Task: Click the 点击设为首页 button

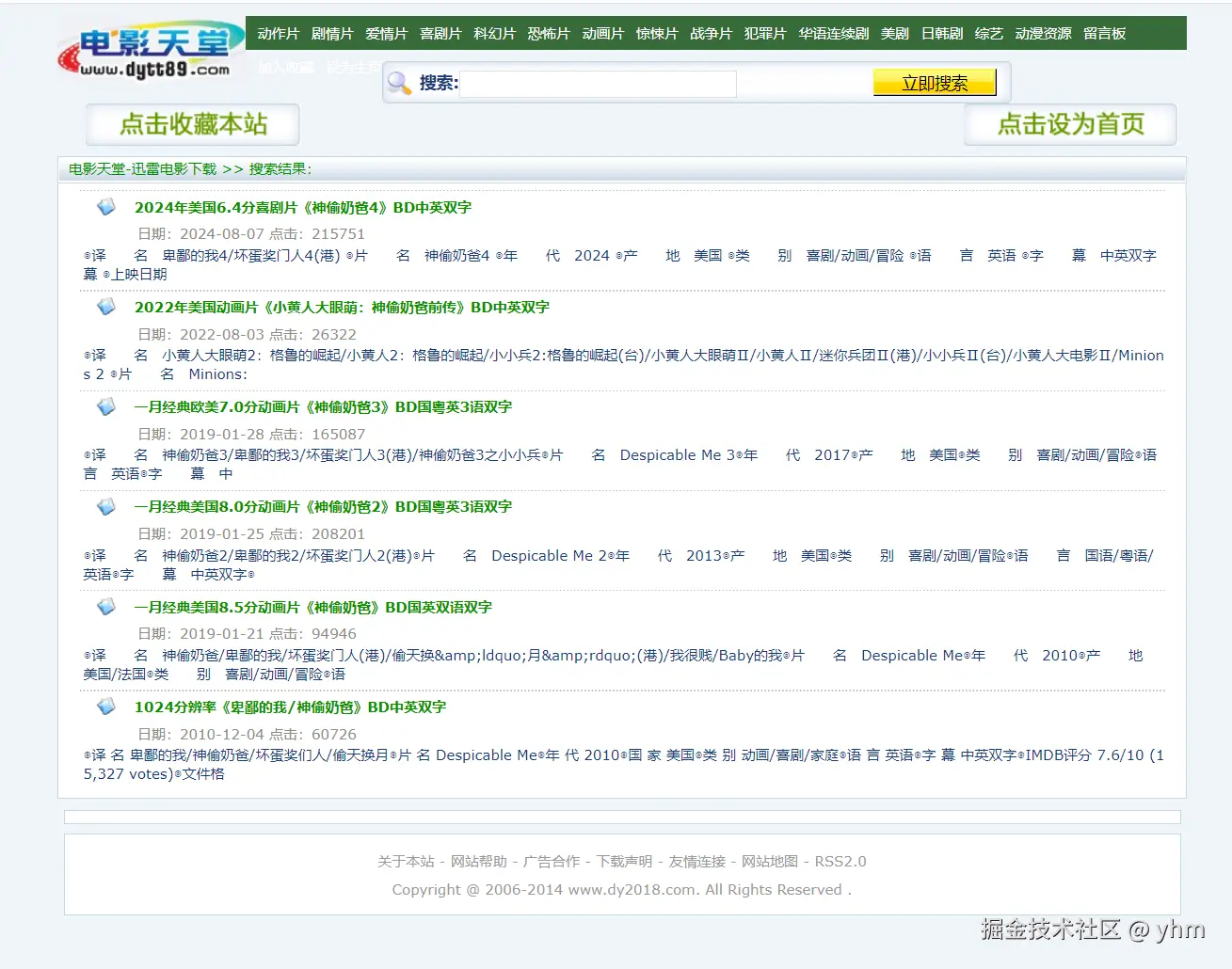Action: pos(1070,124)
